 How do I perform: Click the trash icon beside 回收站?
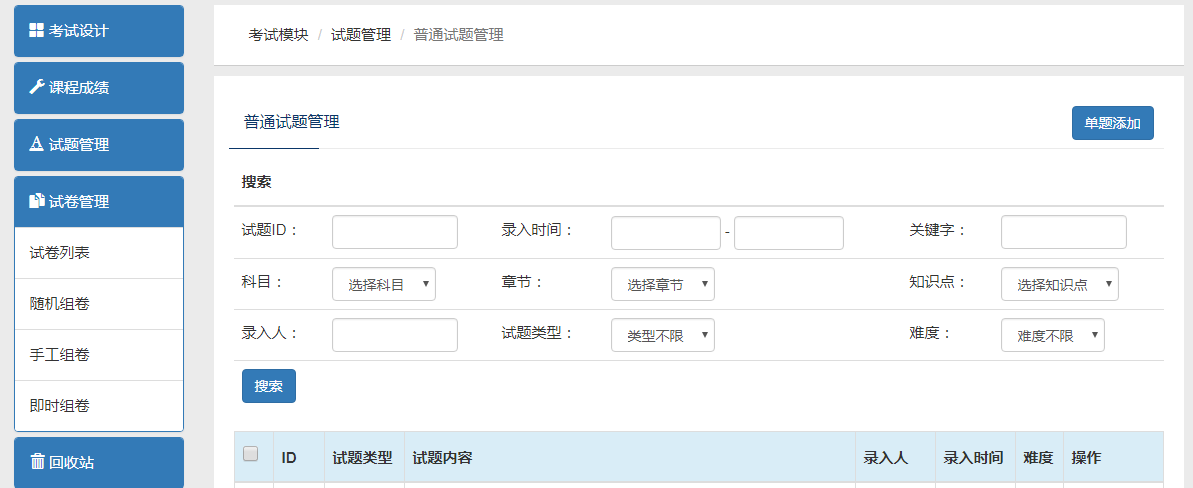[x=37, y=462]
